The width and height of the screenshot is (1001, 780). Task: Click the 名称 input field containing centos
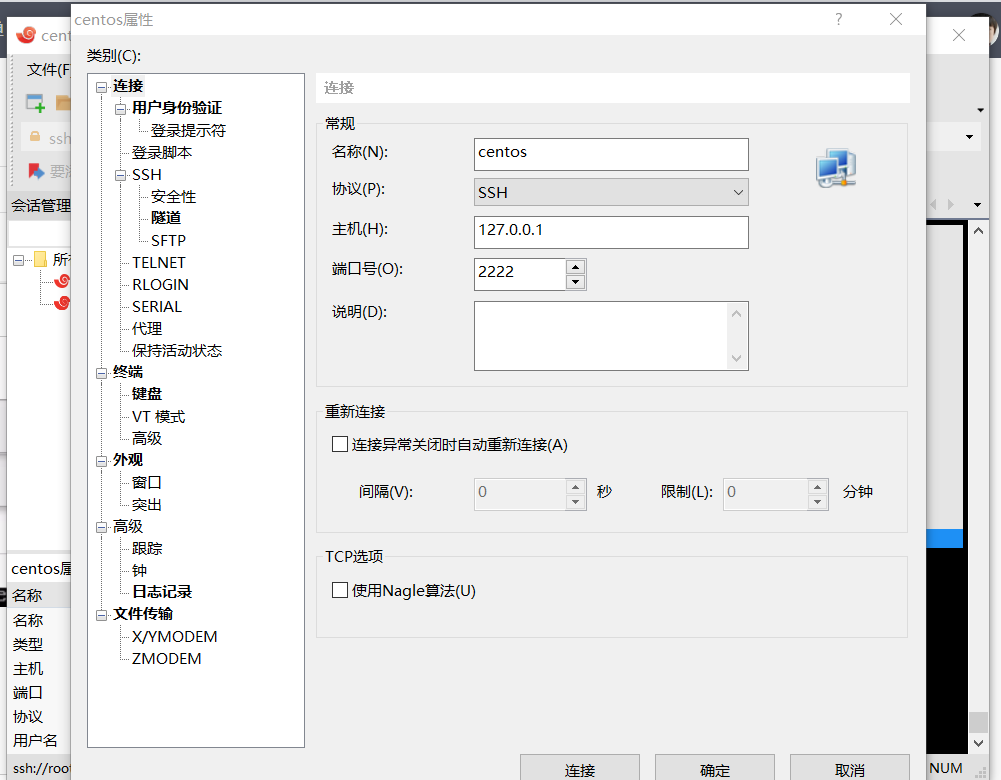(611, 154)
